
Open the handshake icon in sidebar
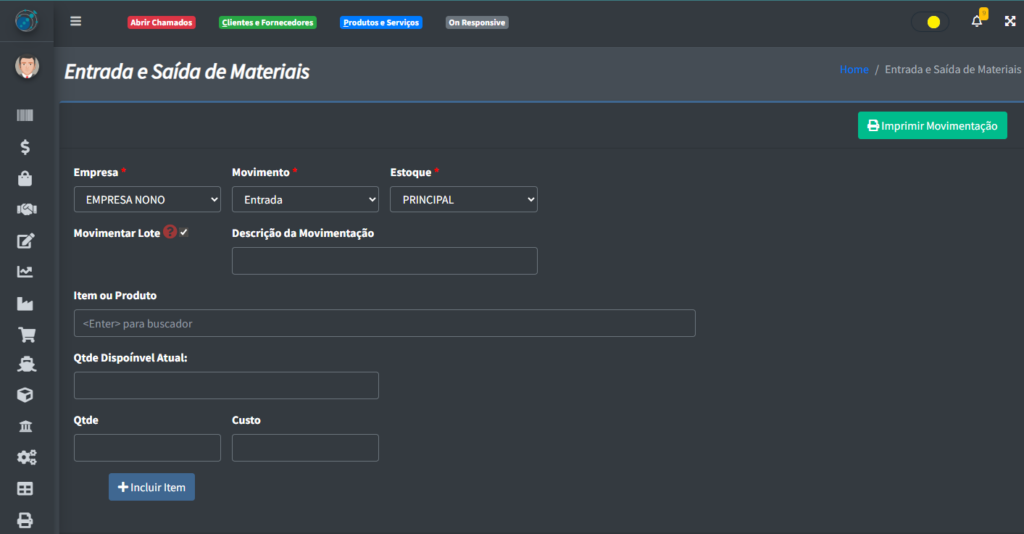(26, 209)
